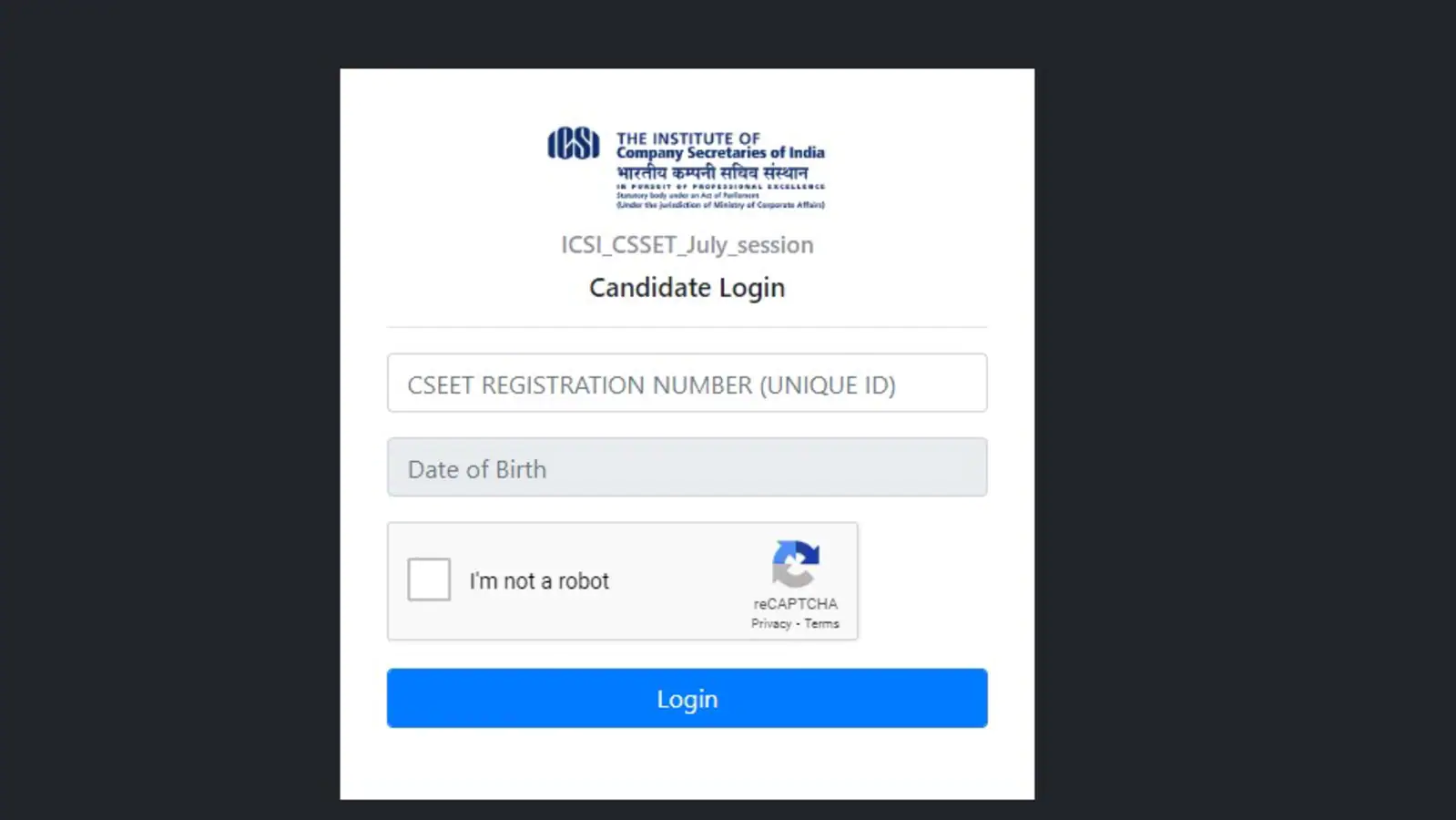Click the Ministry of Corporate Affairs line

click(720, 205)
